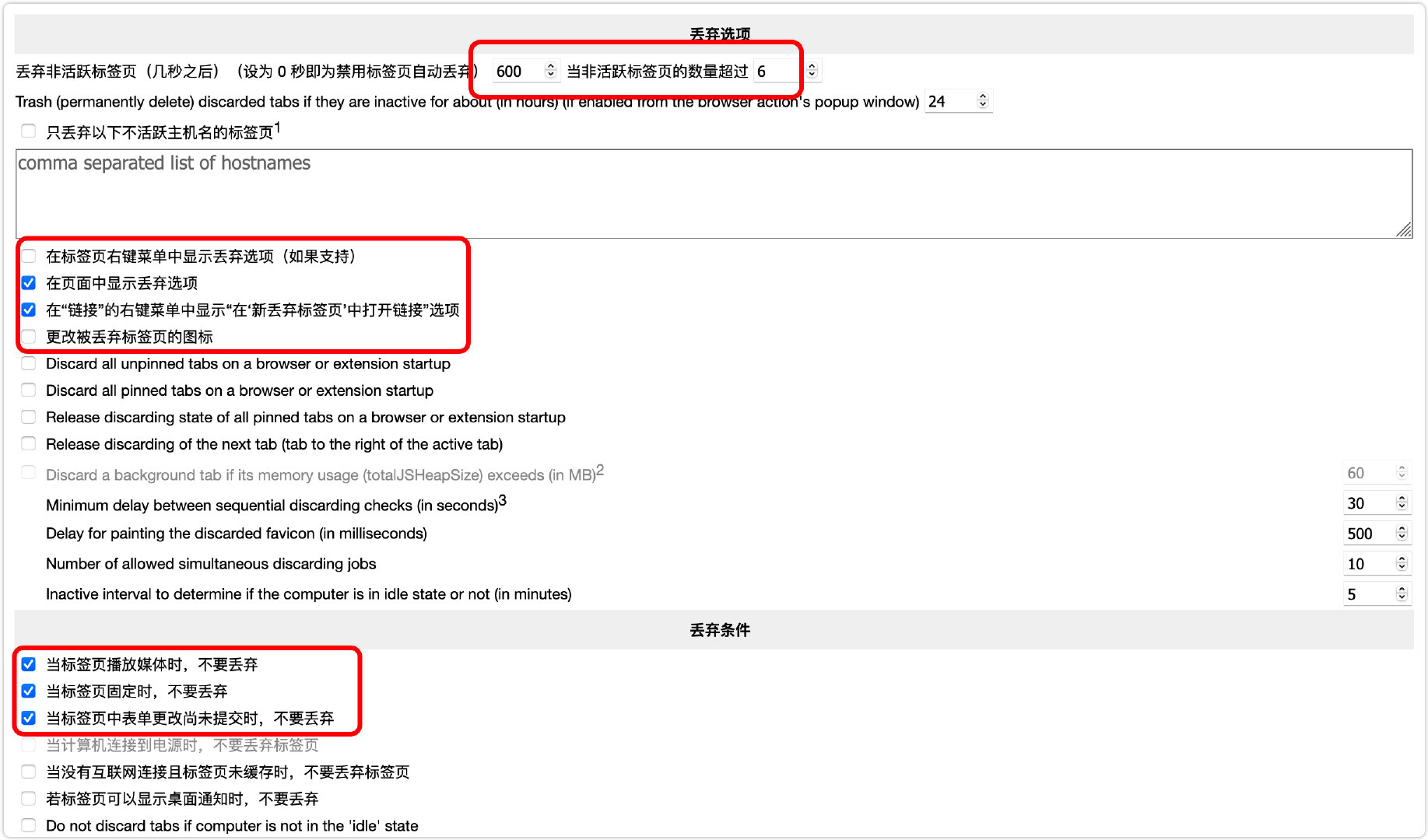
Task: Enable 只丢弃以下不活跃主机名的标签页 checkbox
Action: pos(29,131)
